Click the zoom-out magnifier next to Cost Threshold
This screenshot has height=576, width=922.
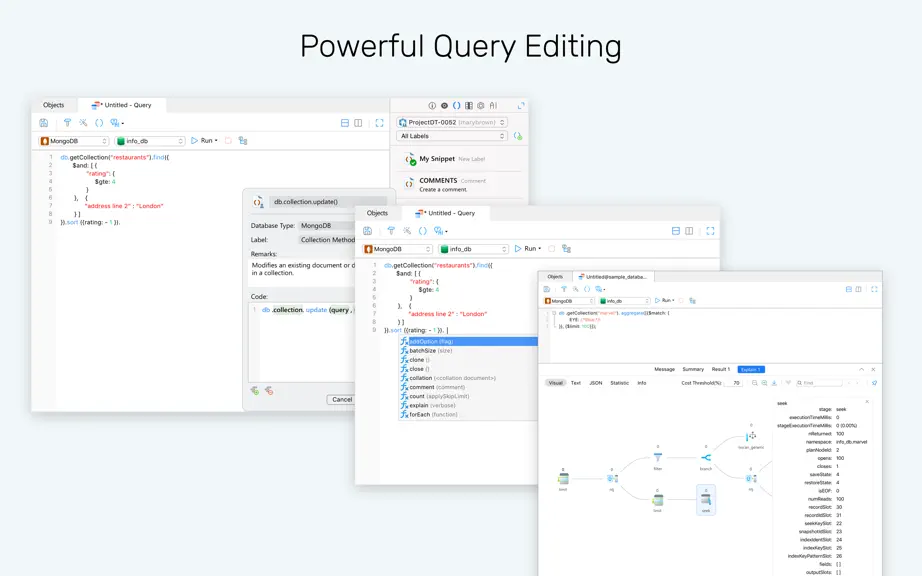point(754,383)
